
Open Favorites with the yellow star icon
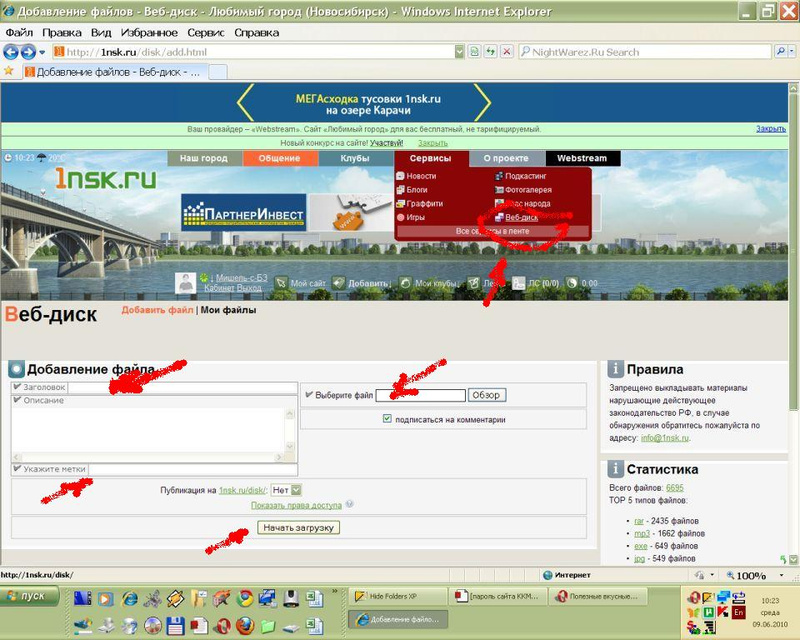pos(9,71)
